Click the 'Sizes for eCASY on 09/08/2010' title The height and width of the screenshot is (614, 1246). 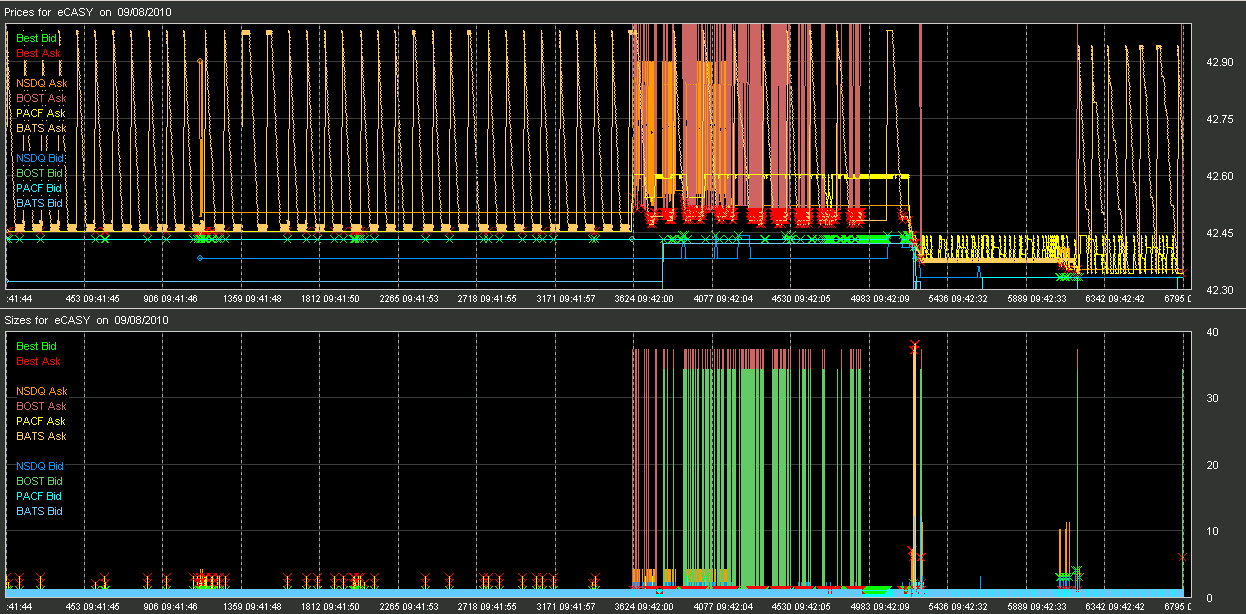87,320
